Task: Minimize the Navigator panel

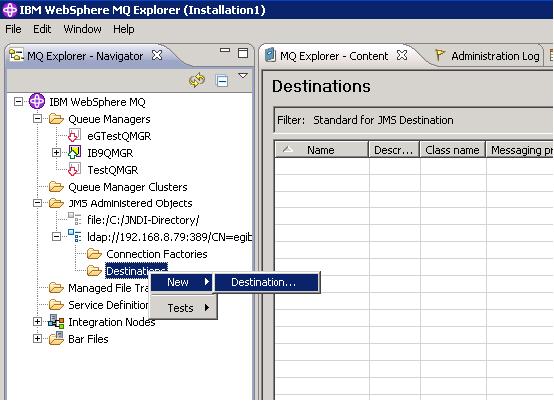Action: [225, 51]
